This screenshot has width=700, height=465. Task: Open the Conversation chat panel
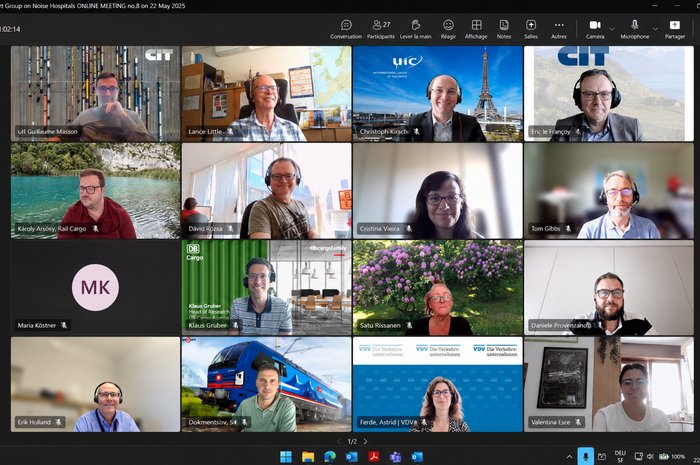[346, 29]
